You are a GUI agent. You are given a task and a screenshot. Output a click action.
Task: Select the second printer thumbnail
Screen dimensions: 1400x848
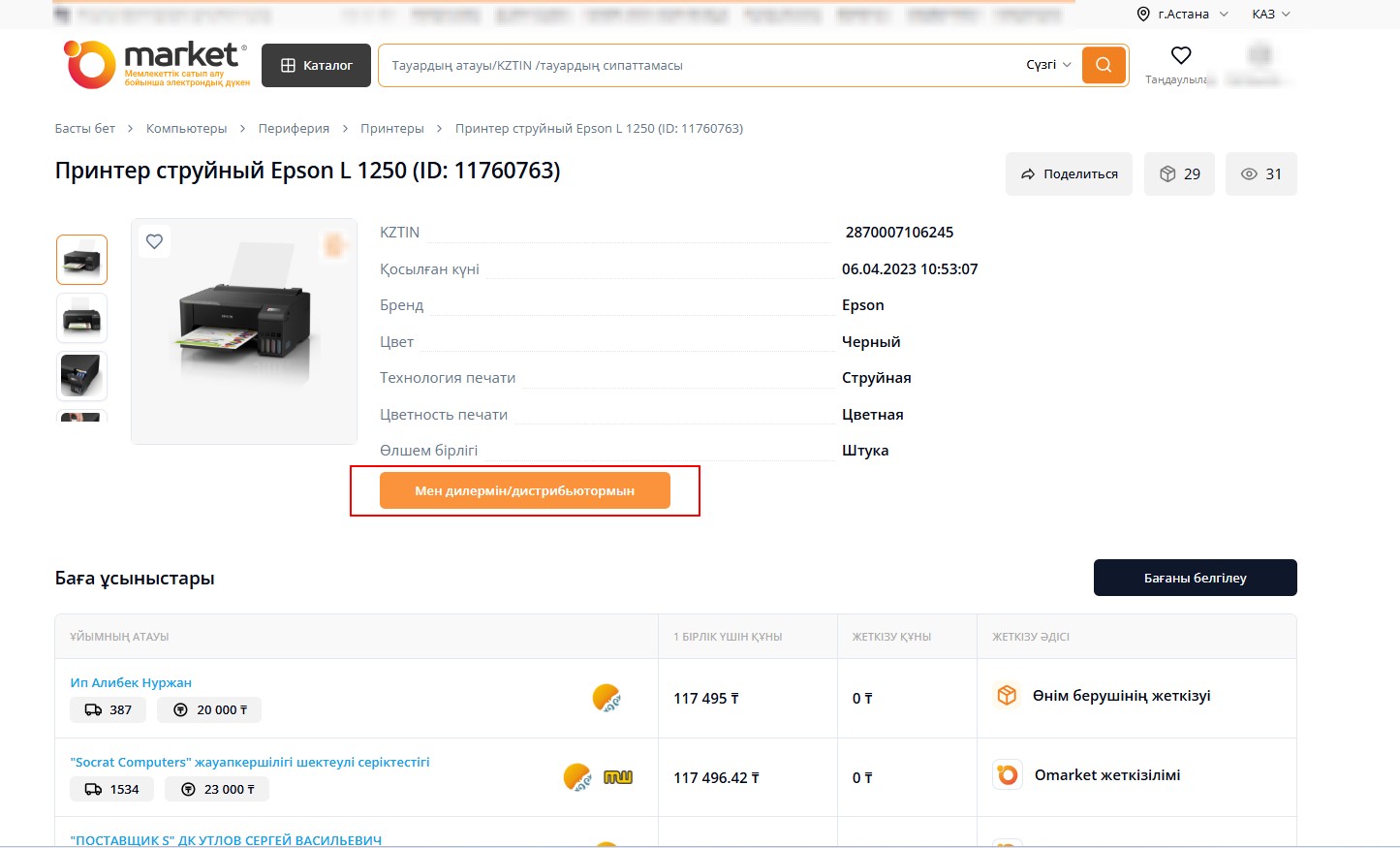(81, 318)
